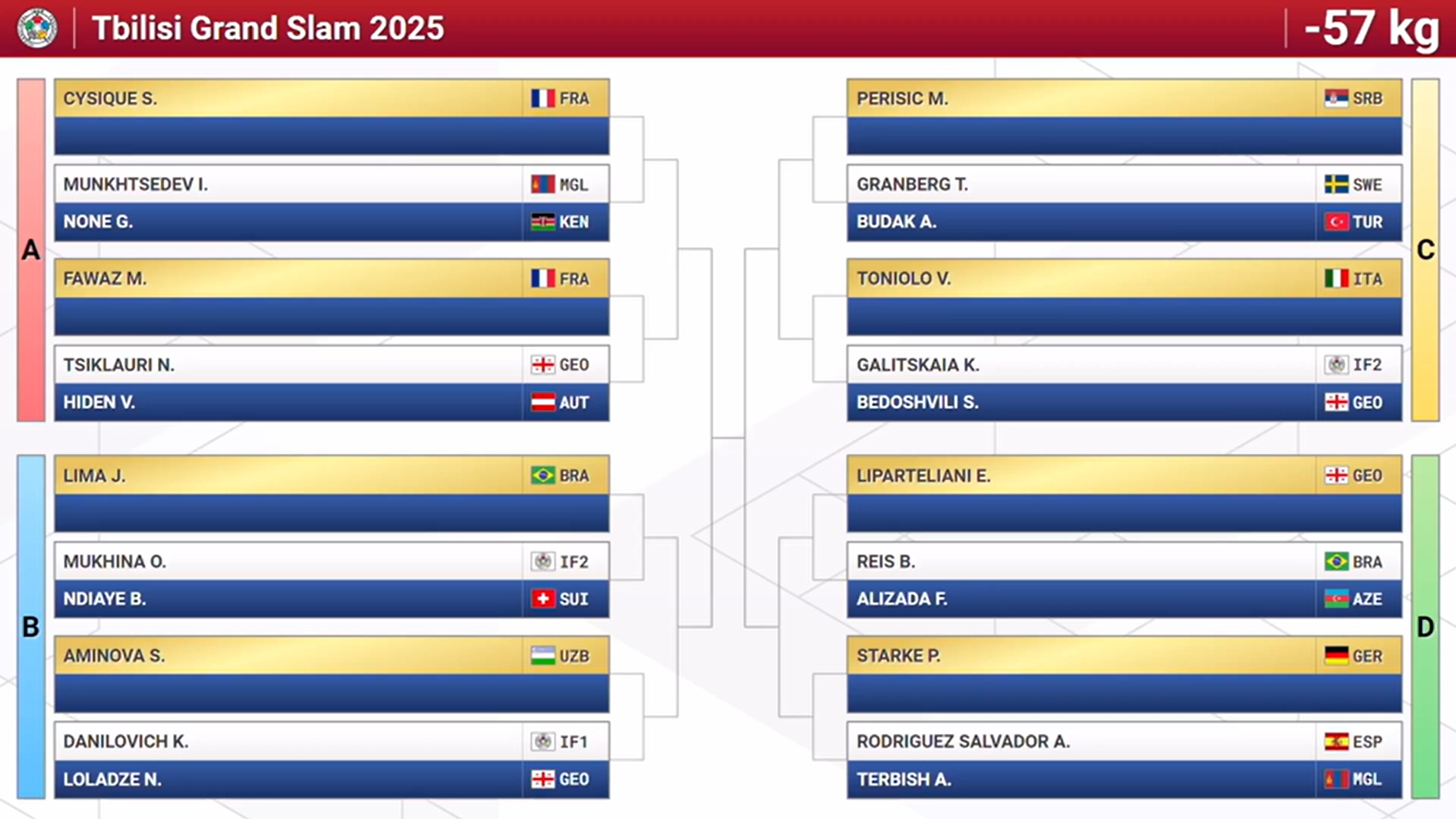Click the IJF logo in the header

[x=37, y=28]
